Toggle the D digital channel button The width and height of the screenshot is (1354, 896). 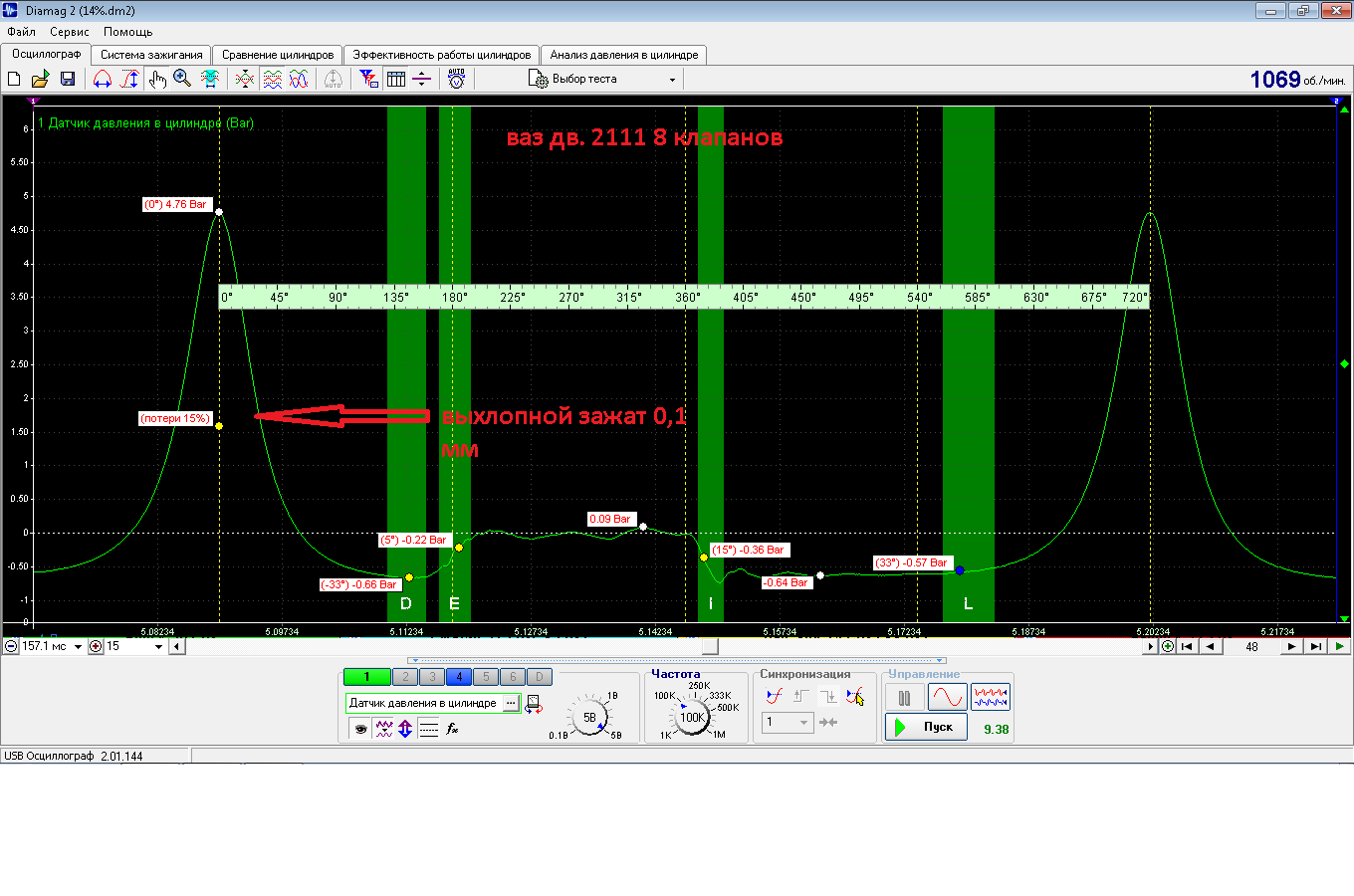[x=540, y=677]
